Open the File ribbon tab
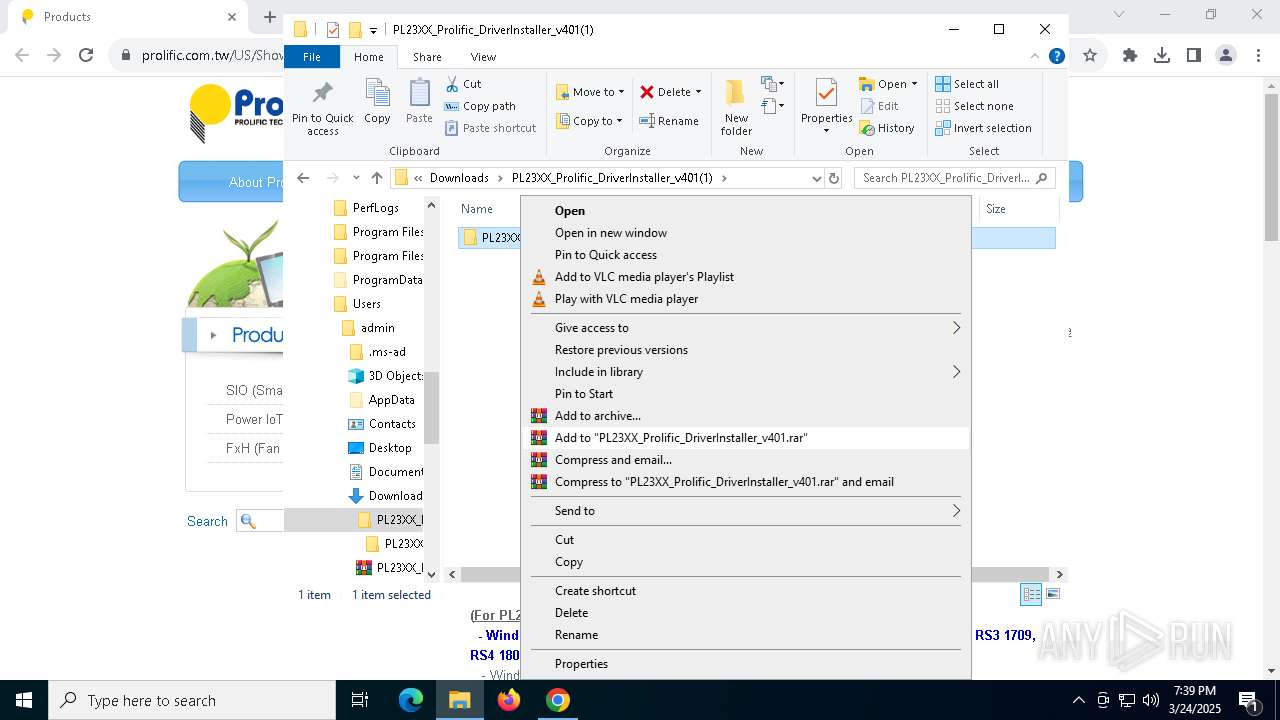Image resolution: width=1280 pixels, height=720 pixels. 312,57
